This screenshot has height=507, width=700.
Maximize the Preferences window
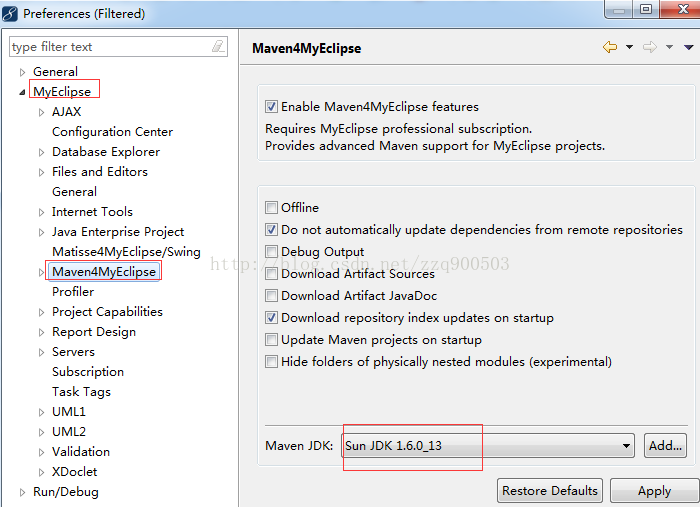pyautogui.click(x=646, y=9)
